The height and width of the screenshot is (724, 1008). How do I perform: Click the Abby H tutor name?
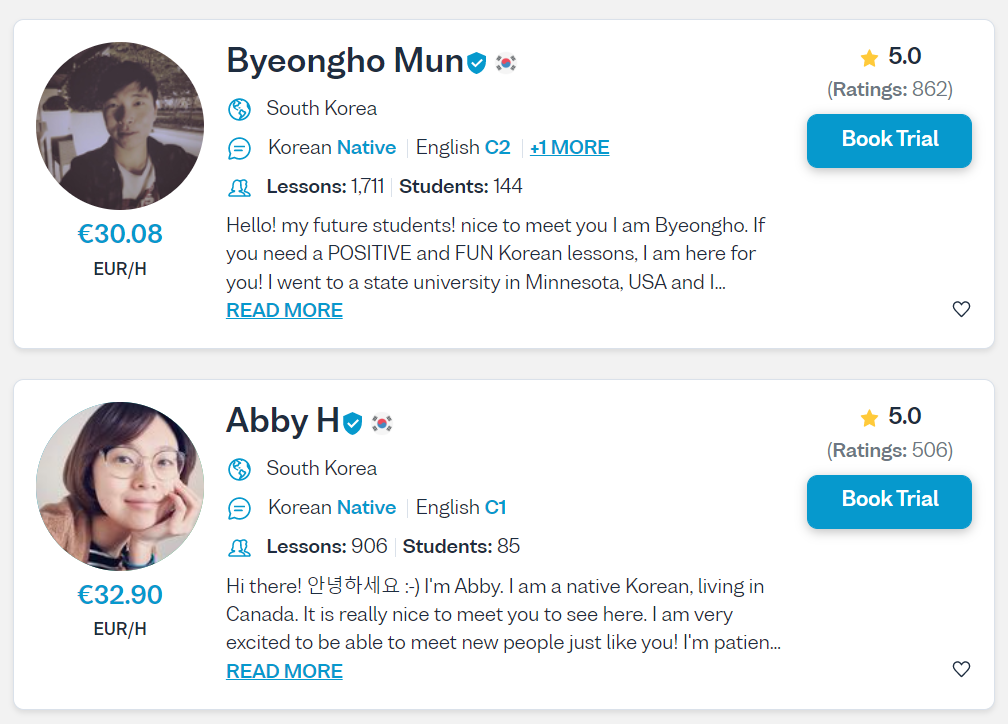click(x=282, y=421)
